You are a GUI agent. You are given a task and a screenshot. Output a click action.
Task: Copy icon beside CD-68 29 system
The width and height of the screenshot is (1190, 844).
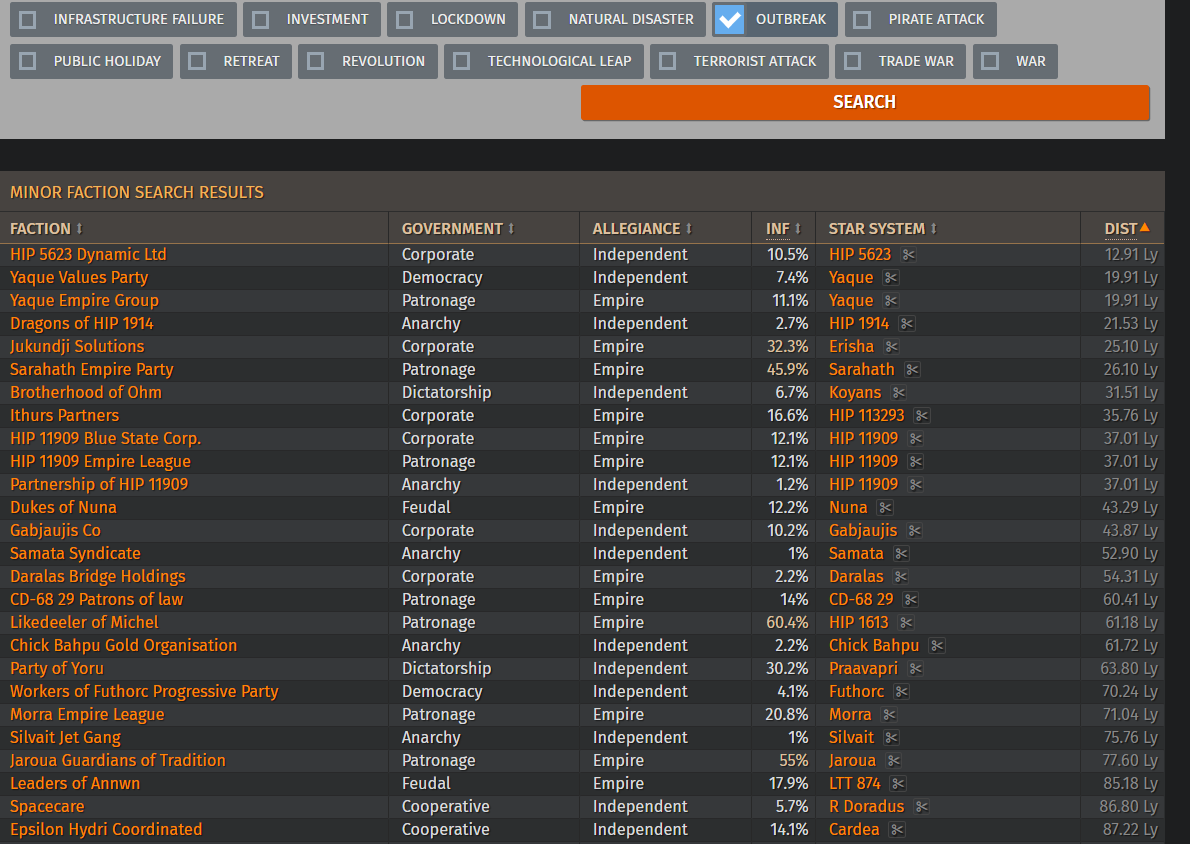pos(911,600)
